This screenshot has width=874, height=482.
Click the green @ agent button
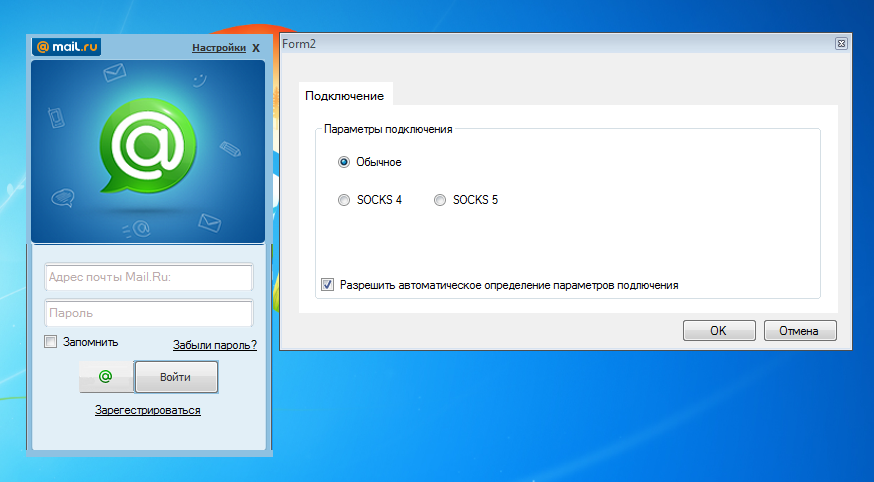(106, 377)
